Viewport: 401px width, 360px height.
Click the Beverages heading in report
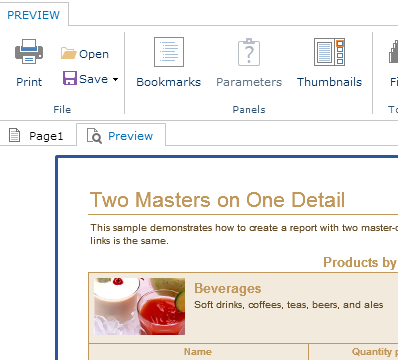click(x=228, y=288)
